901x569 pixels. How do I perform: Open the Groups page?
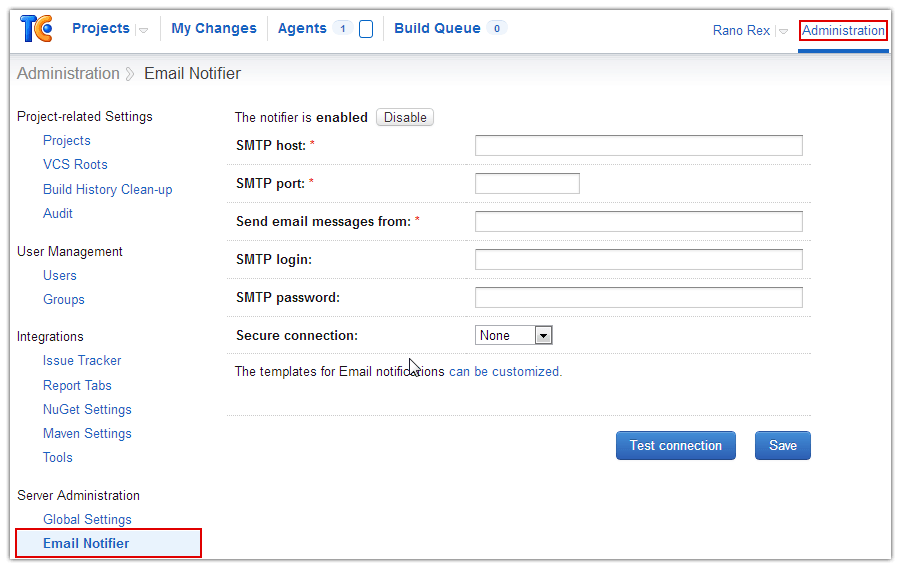click(x=64, y=300)
